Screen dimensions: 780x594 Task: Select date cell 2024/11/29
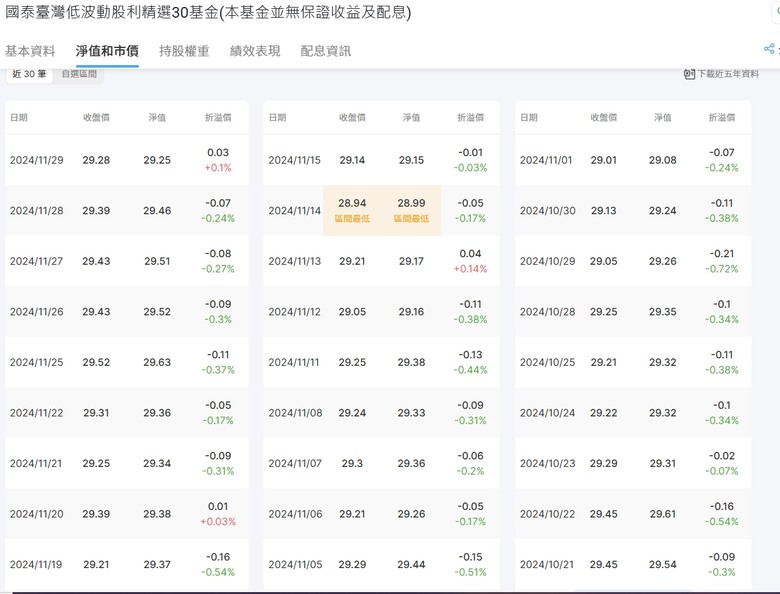point(37,160)
